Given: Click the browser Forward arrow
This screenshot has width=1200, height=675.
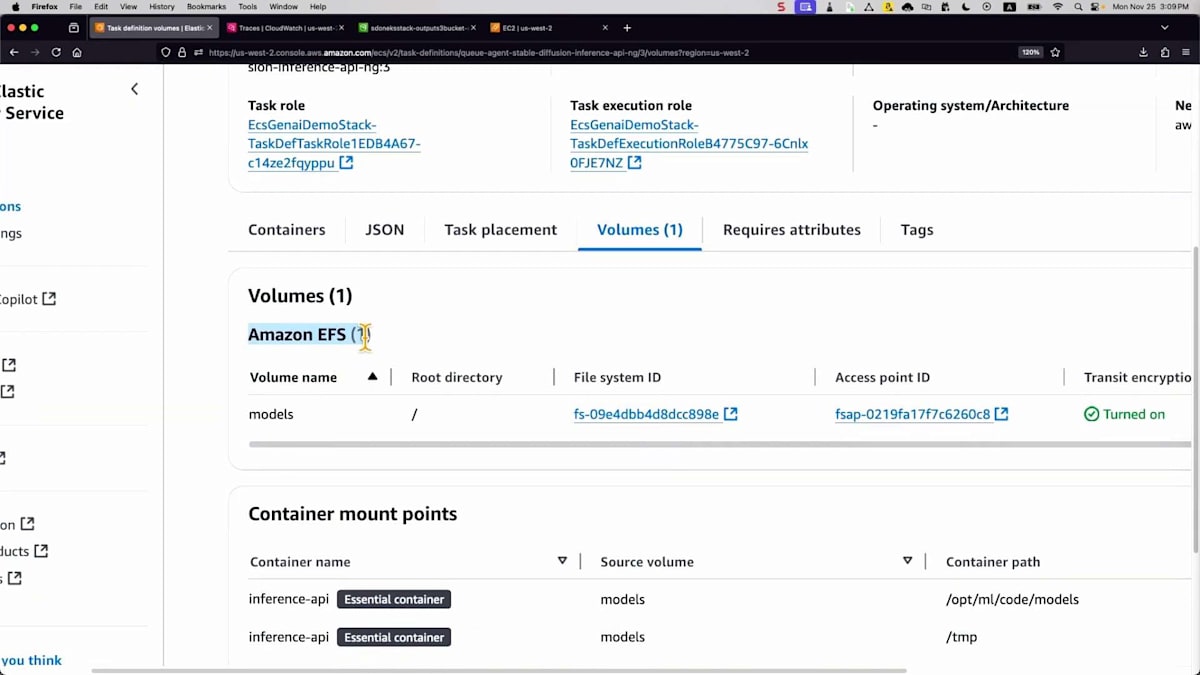Looking at the screenshot, I should tap(35, 52).
